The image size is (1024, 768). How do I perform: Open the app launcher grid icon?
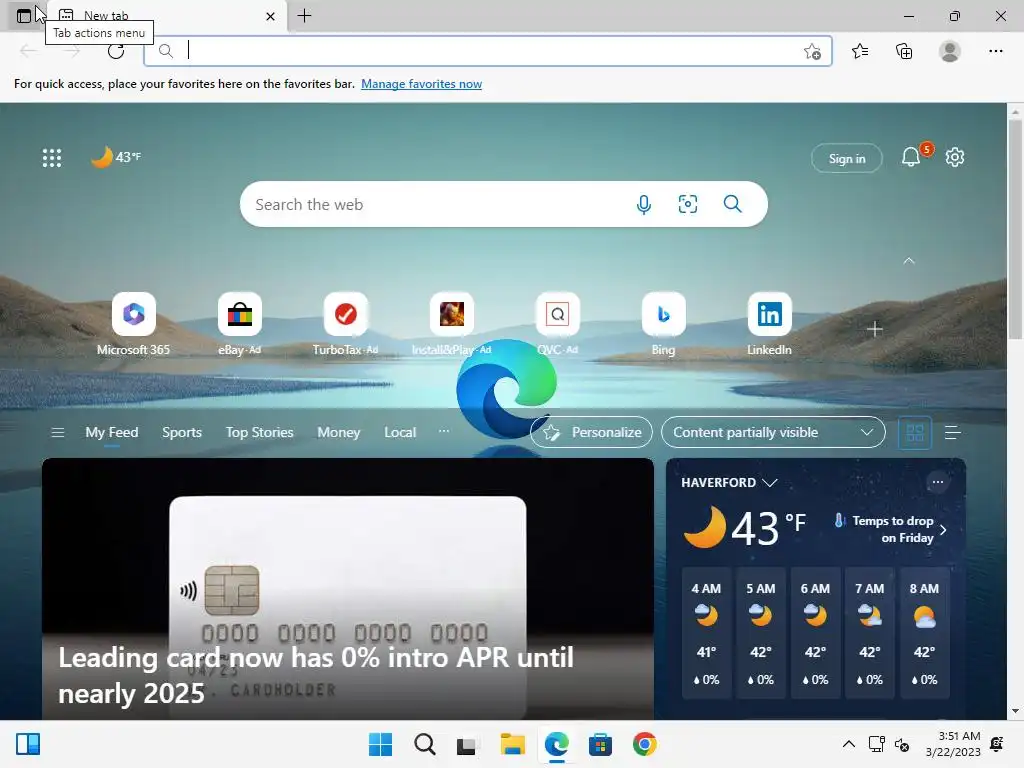tap(52, 157)
